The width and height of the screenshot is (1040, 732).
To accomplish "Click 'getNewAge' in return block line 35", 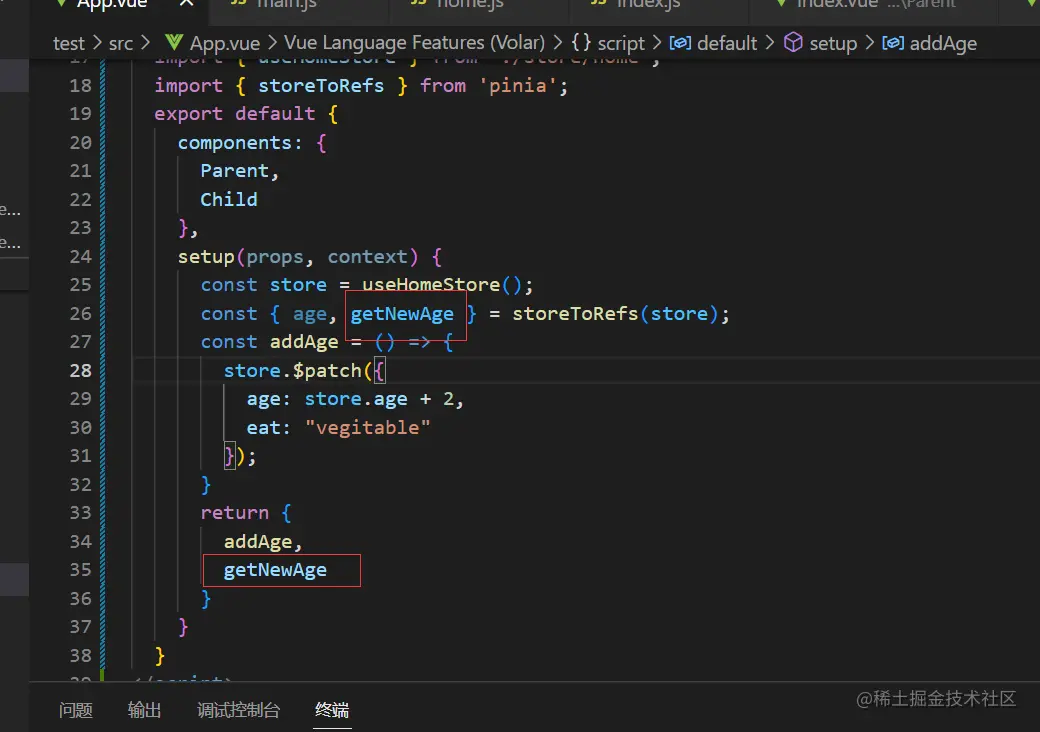I will pyautogui.click(x=275, y=570).
